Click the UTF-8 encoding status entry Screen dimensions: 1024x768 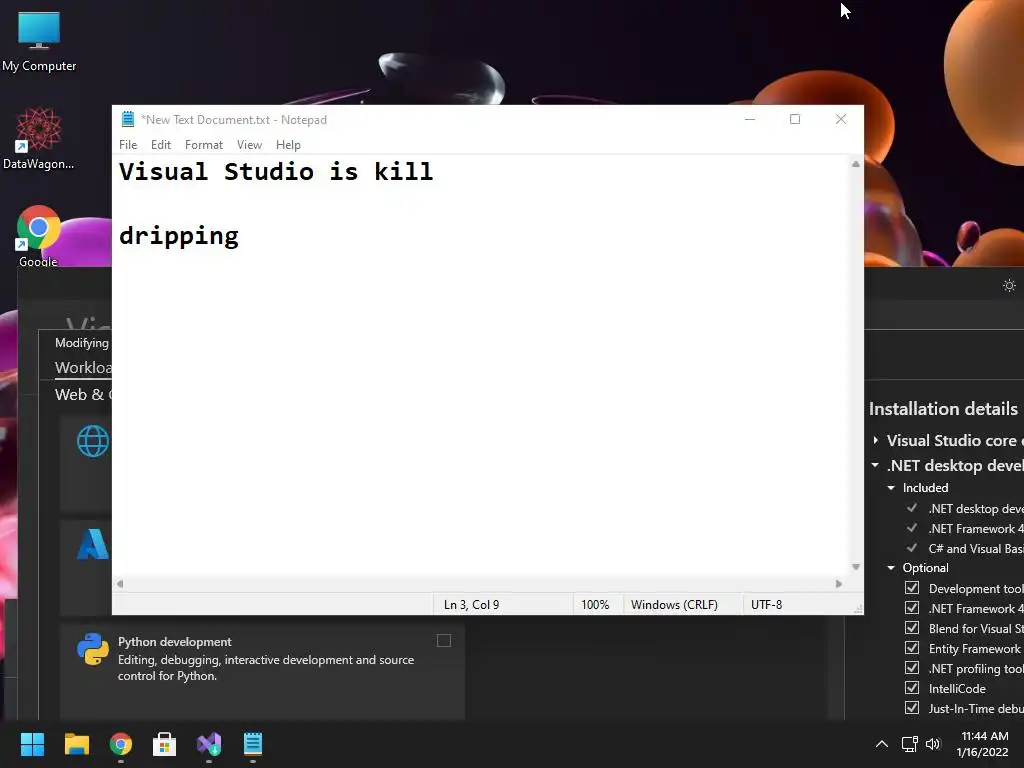click(x=766, y=605)
